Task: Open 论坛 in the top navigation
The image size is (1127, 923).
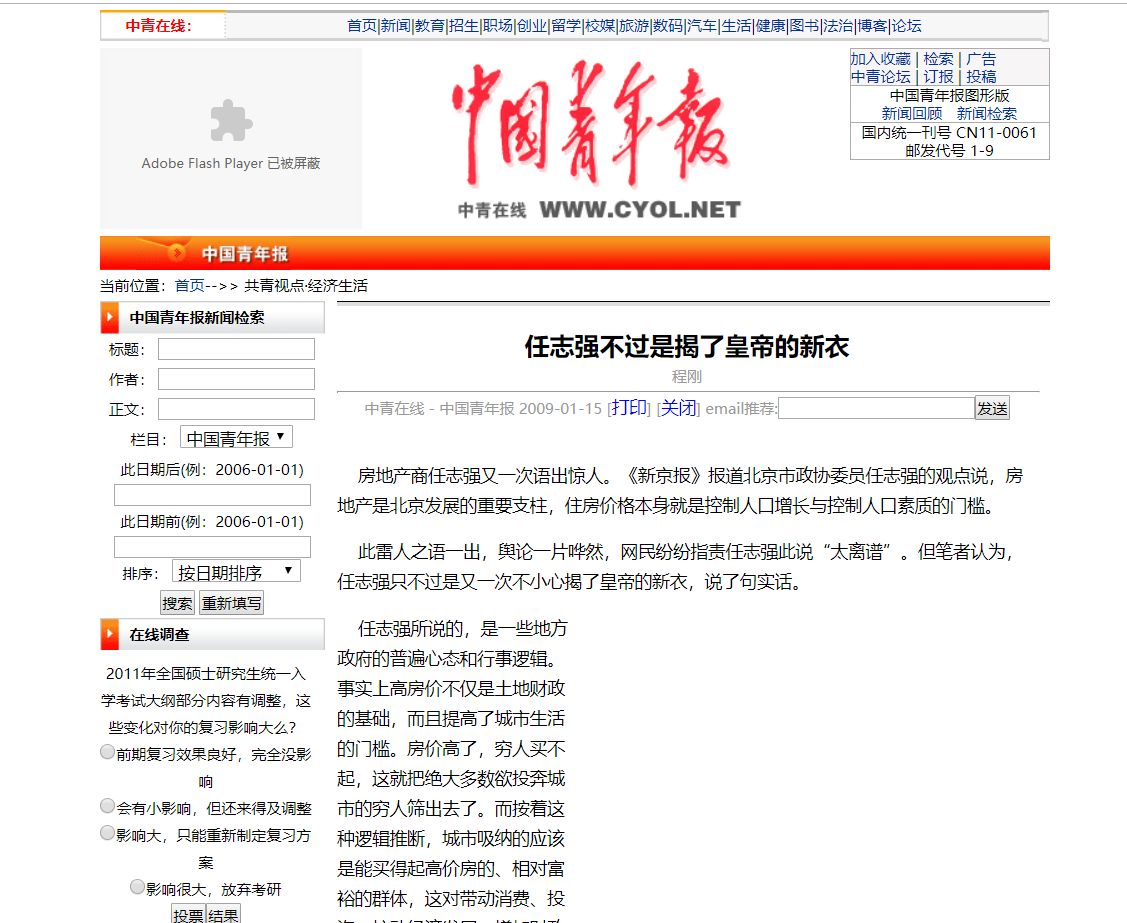Action: pos(906,26)
